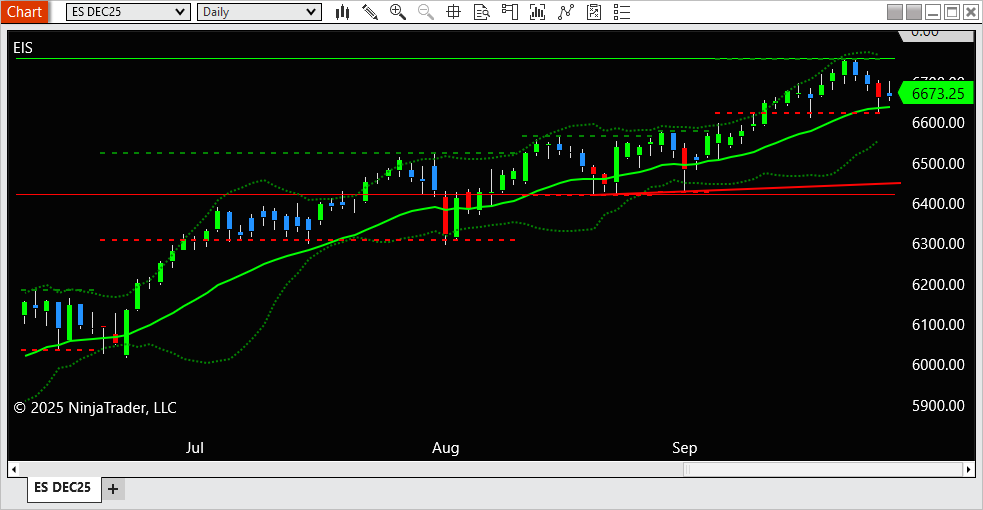Click the 6000.00 price axis label

(938, 365)
